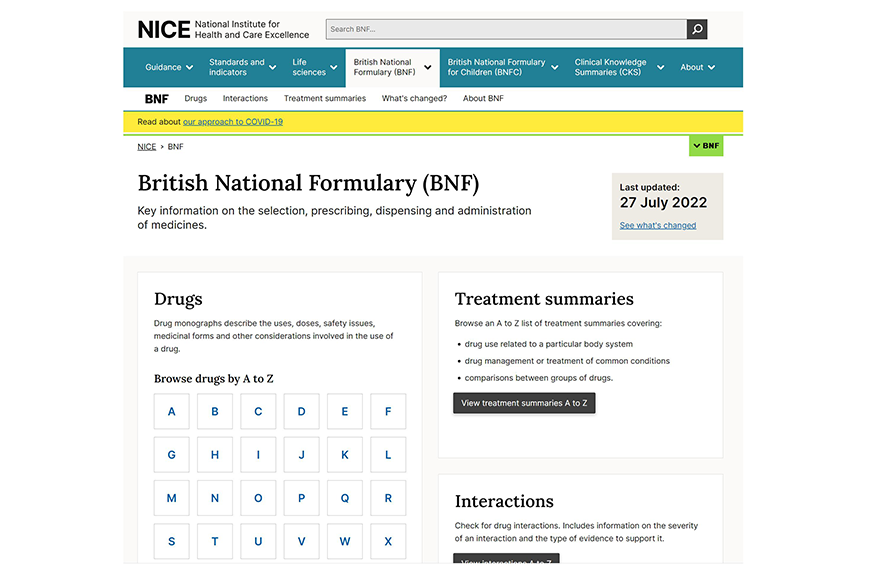
Task: Browse drugs starting with D
Action: coord(302,412)
